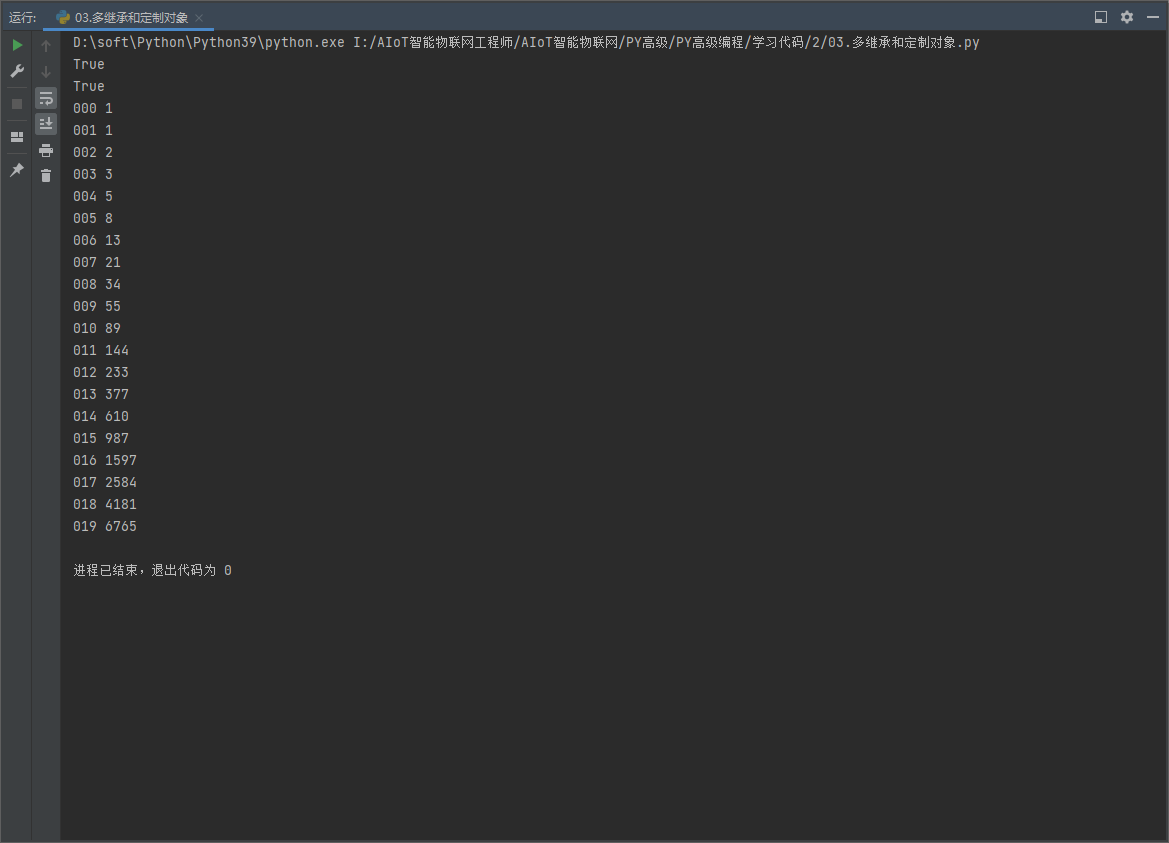This screenshot has height=843, width=1169.
Task: Click output line 010 89
Action: coord(97,328)
